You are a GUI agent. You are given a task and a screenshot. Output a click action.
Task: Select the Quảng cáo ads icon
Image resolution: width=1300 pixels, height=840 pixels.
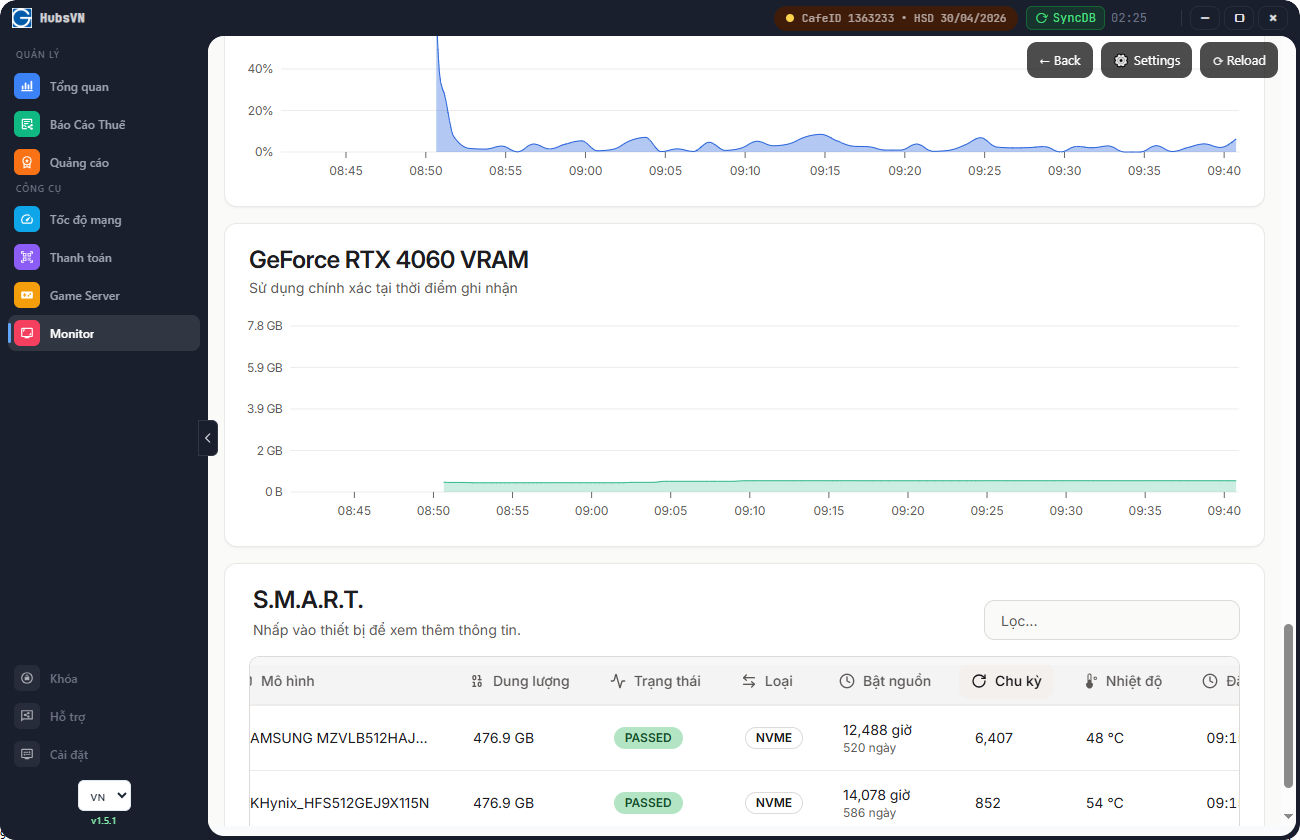[27, 162]
